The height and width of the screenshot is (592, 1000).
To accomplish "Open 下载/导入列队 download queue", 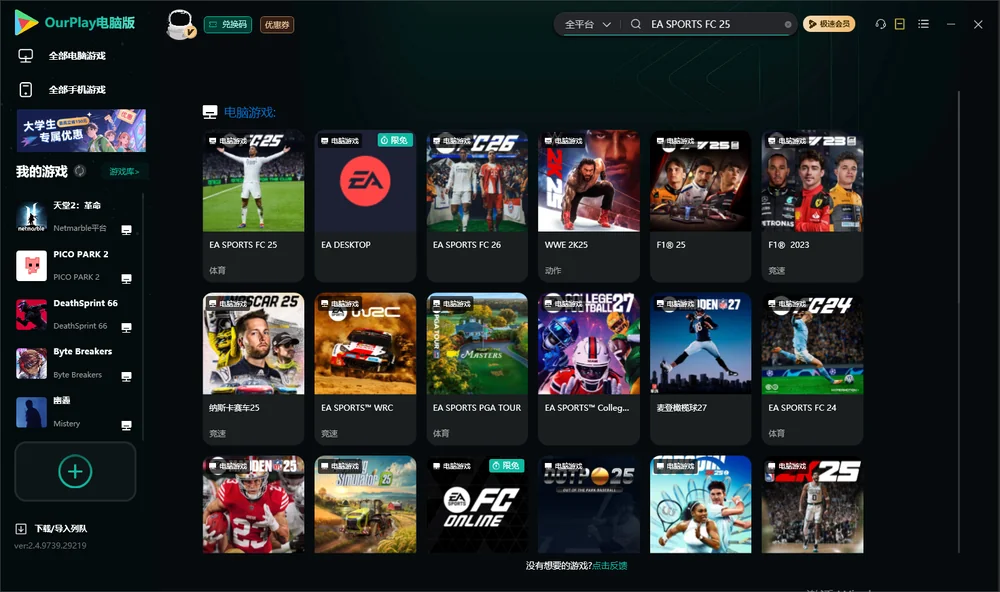I will point(52,528).
